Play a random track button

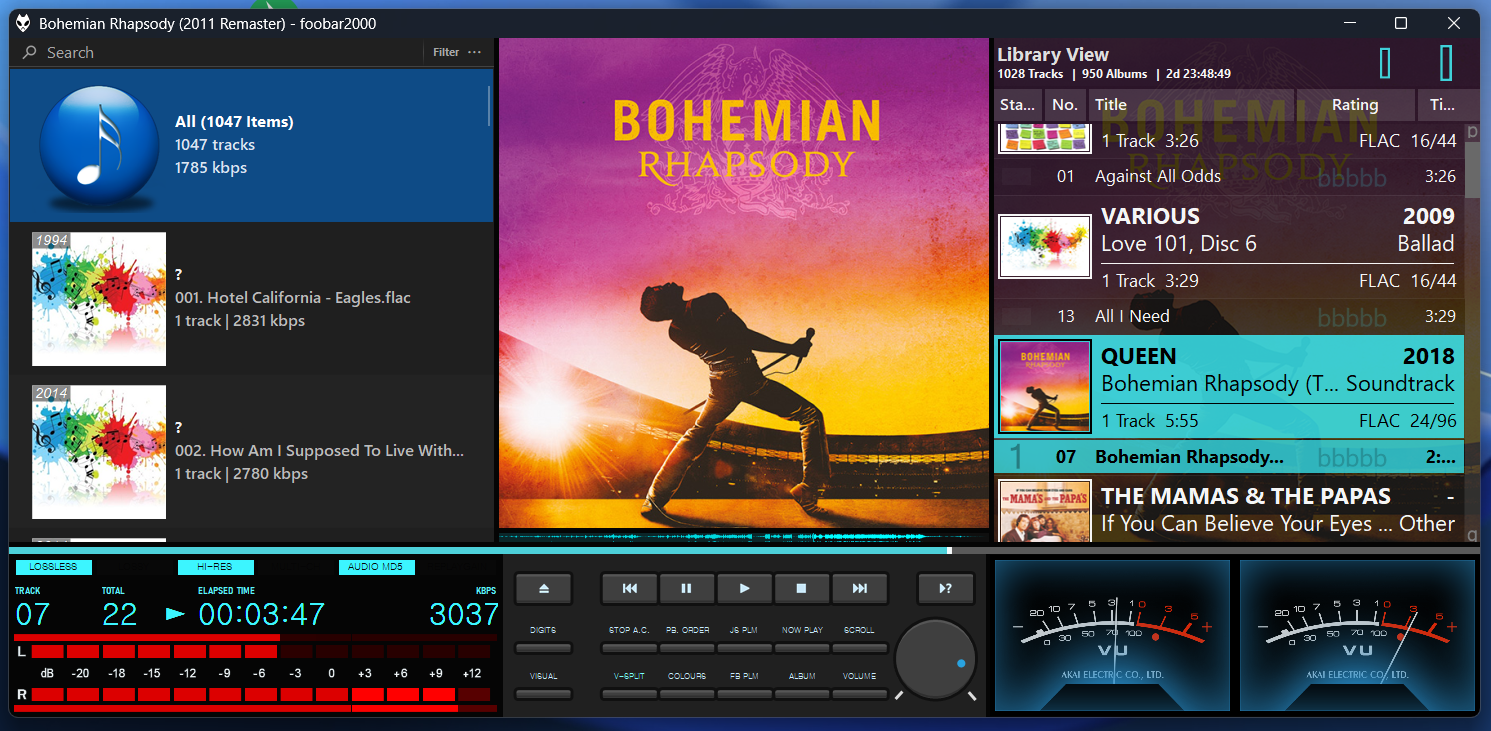coord(945,589)
